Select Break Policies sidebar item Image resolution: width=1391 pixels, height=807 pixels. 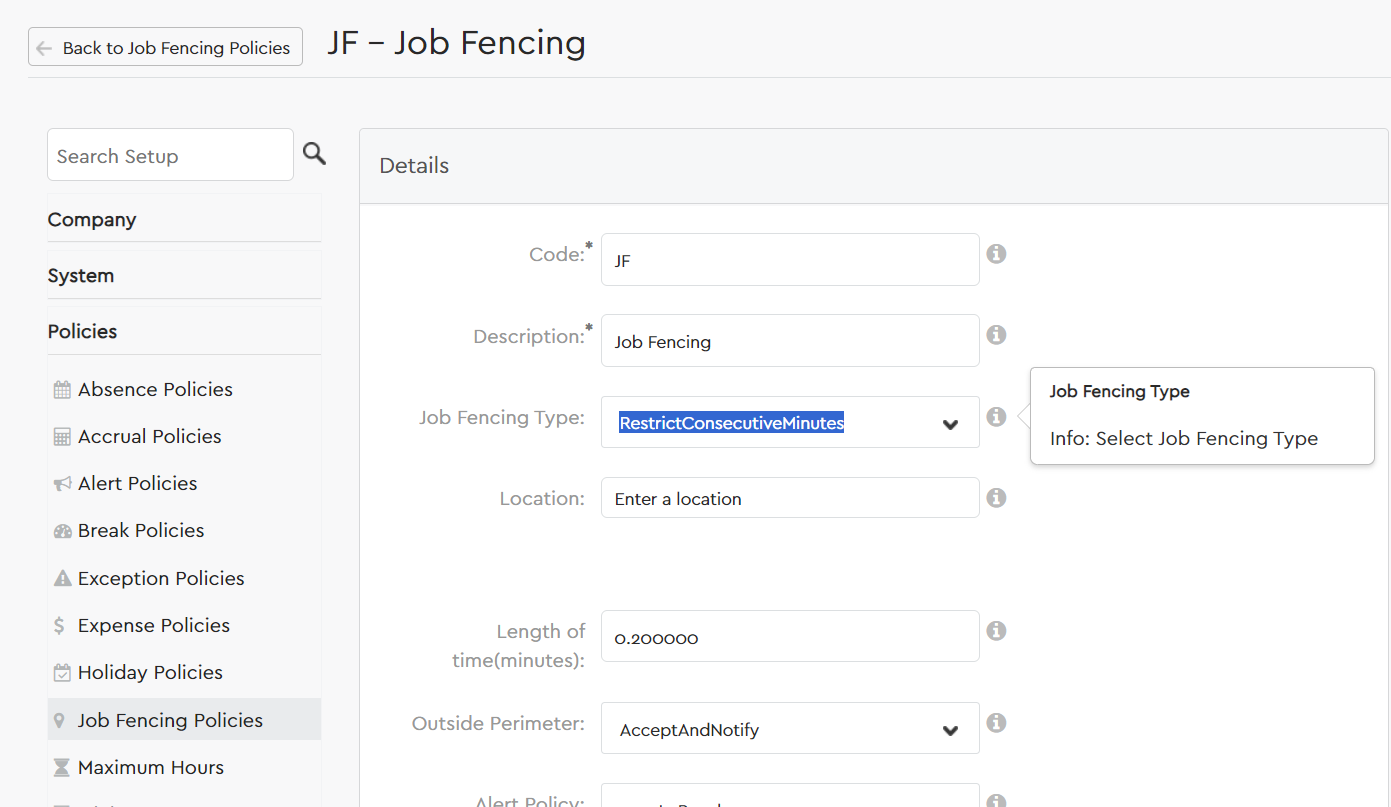pyautogui.click(x=141, y=531)
